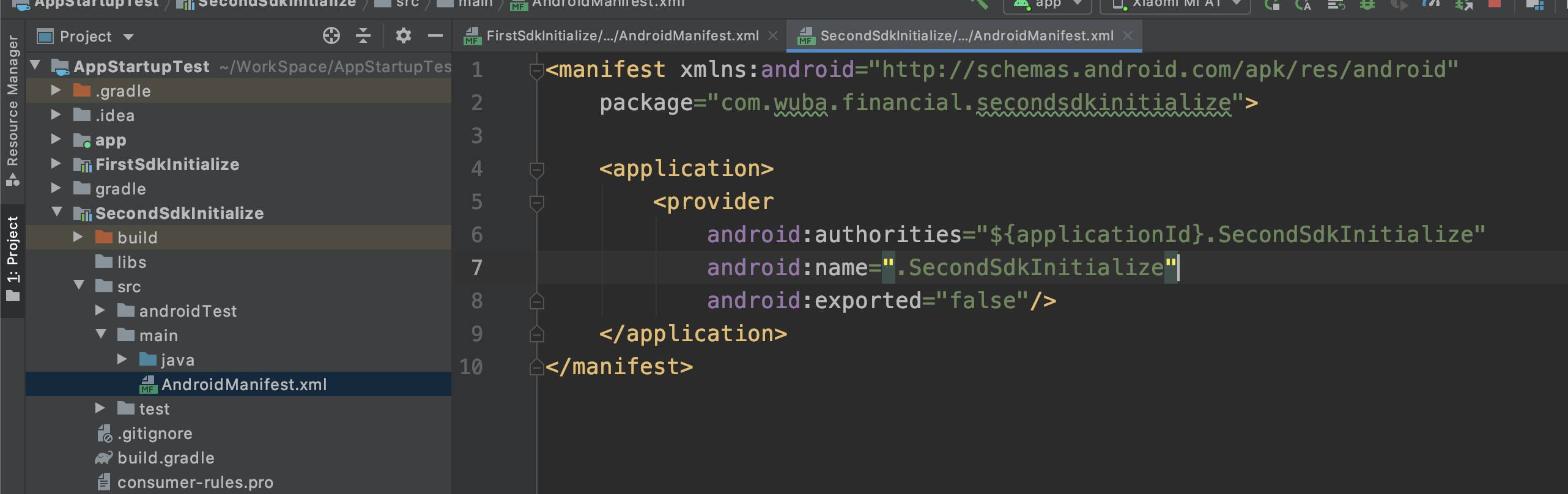1568x494 pixels.
Task: Expand the test folder
Action: (x=100, y=408)
